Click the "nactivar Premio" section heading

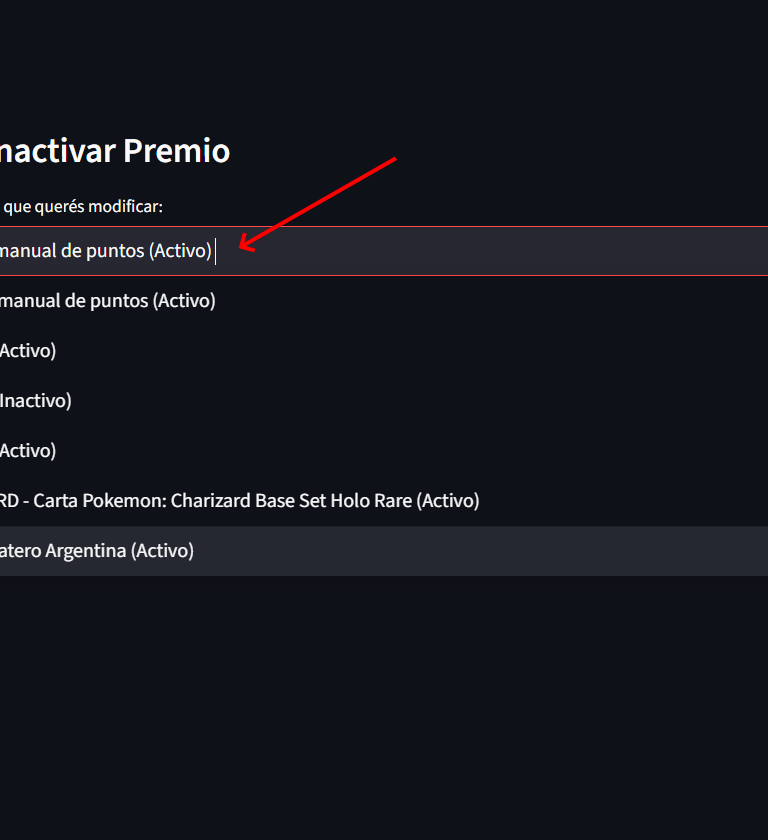(114, 151)
